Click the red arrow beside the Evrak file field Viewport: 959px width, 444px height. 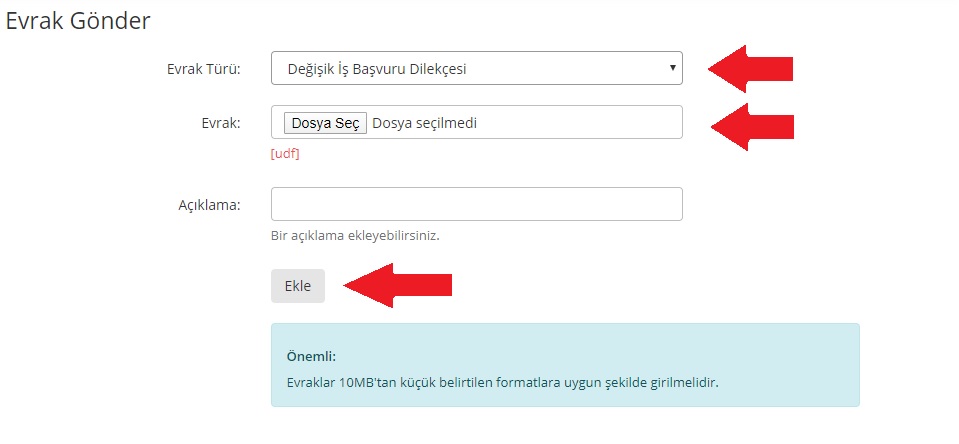tap(750, 126)
